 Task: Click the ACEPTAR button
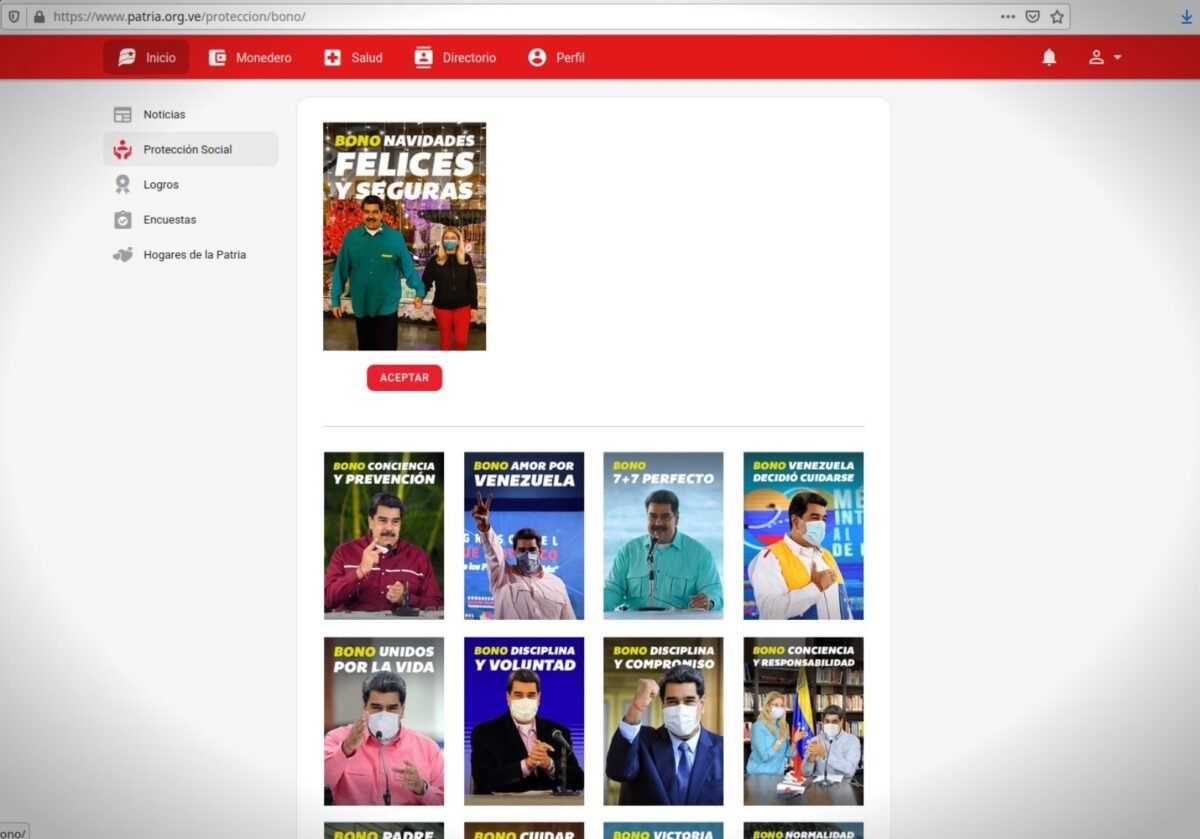point(404,378)
